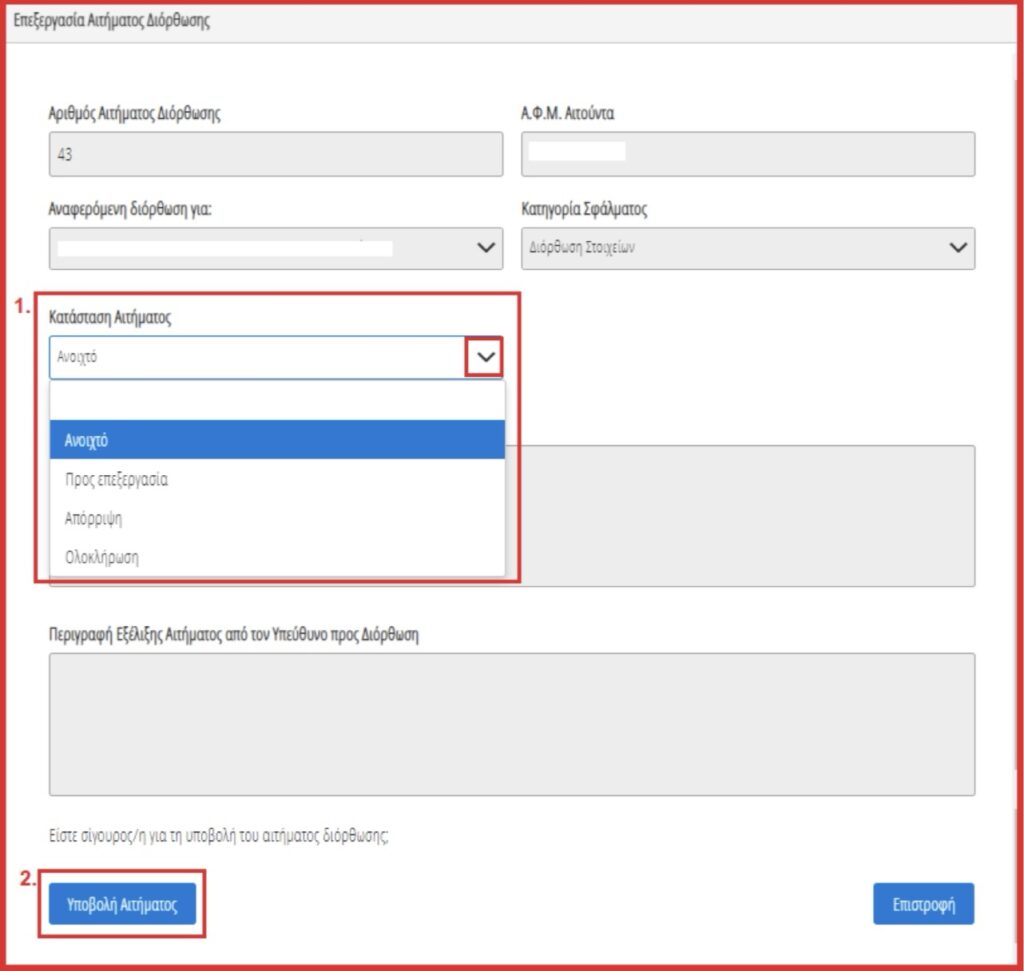Viewport: 1024px width, 971px height.
Task: Click the chevron arrow of Κατάσταση Αιτήματος dropdown
Action: [485, 357]
